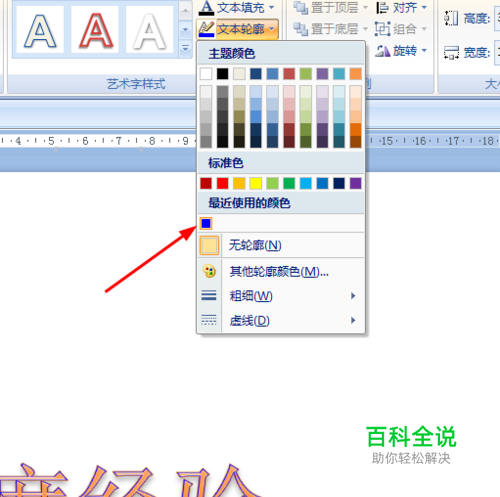The image size is (500, 497).
Task: Click the Height (高度) icon
Action: (451, 18)
